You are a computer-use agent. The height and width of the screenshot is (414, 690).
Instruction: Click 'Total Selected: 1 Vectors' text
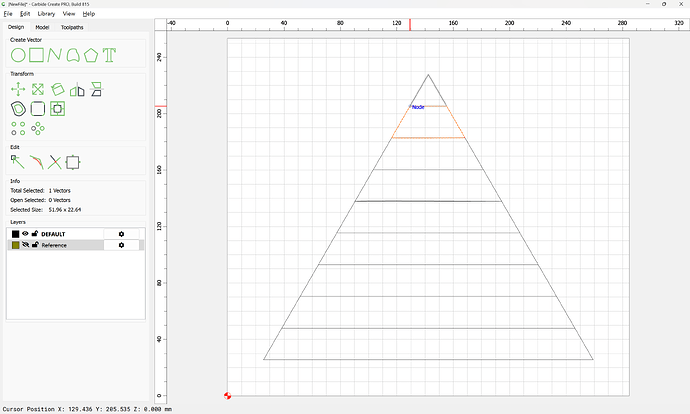40,191
